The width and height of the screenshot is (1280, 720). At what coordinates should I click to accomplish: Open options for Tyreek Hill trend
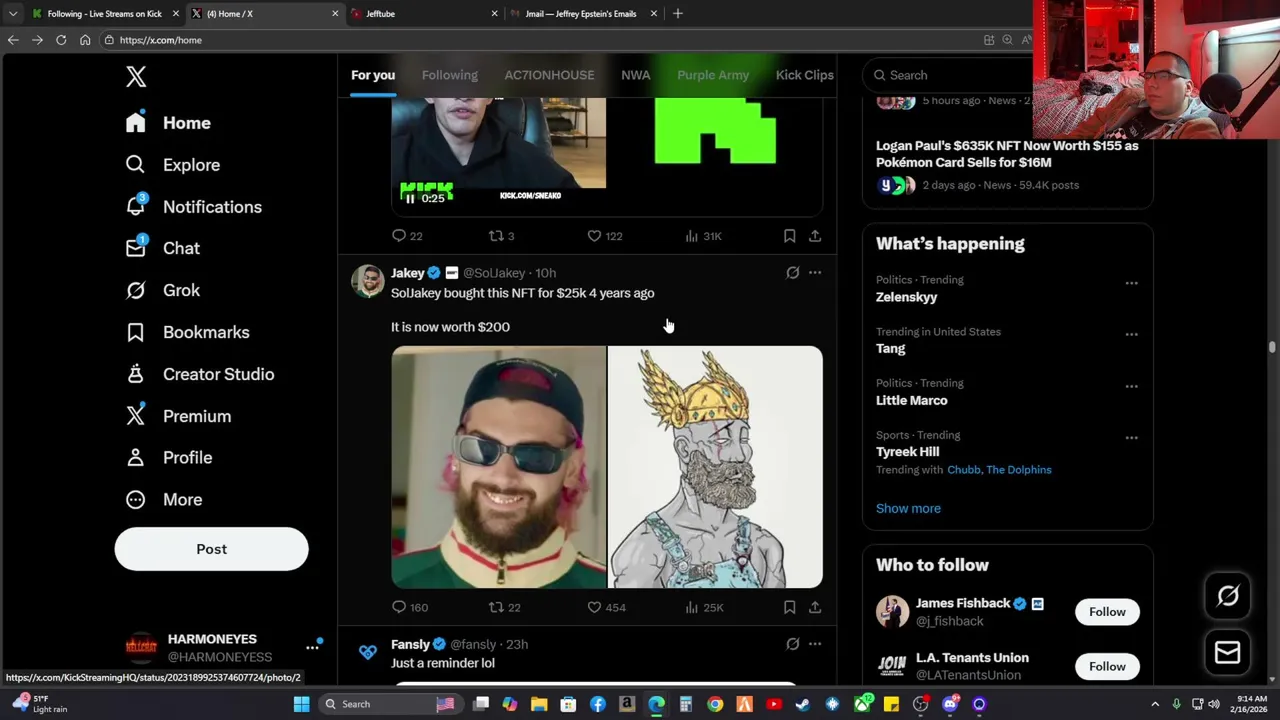point(1131,438)
